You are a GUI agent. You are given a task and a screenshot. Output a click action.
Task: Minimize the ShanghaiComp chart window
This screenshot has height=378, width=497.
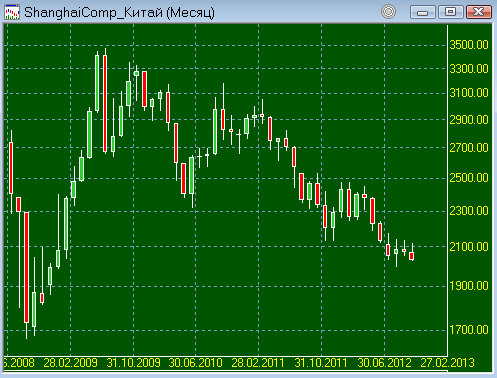pos(423,12)
